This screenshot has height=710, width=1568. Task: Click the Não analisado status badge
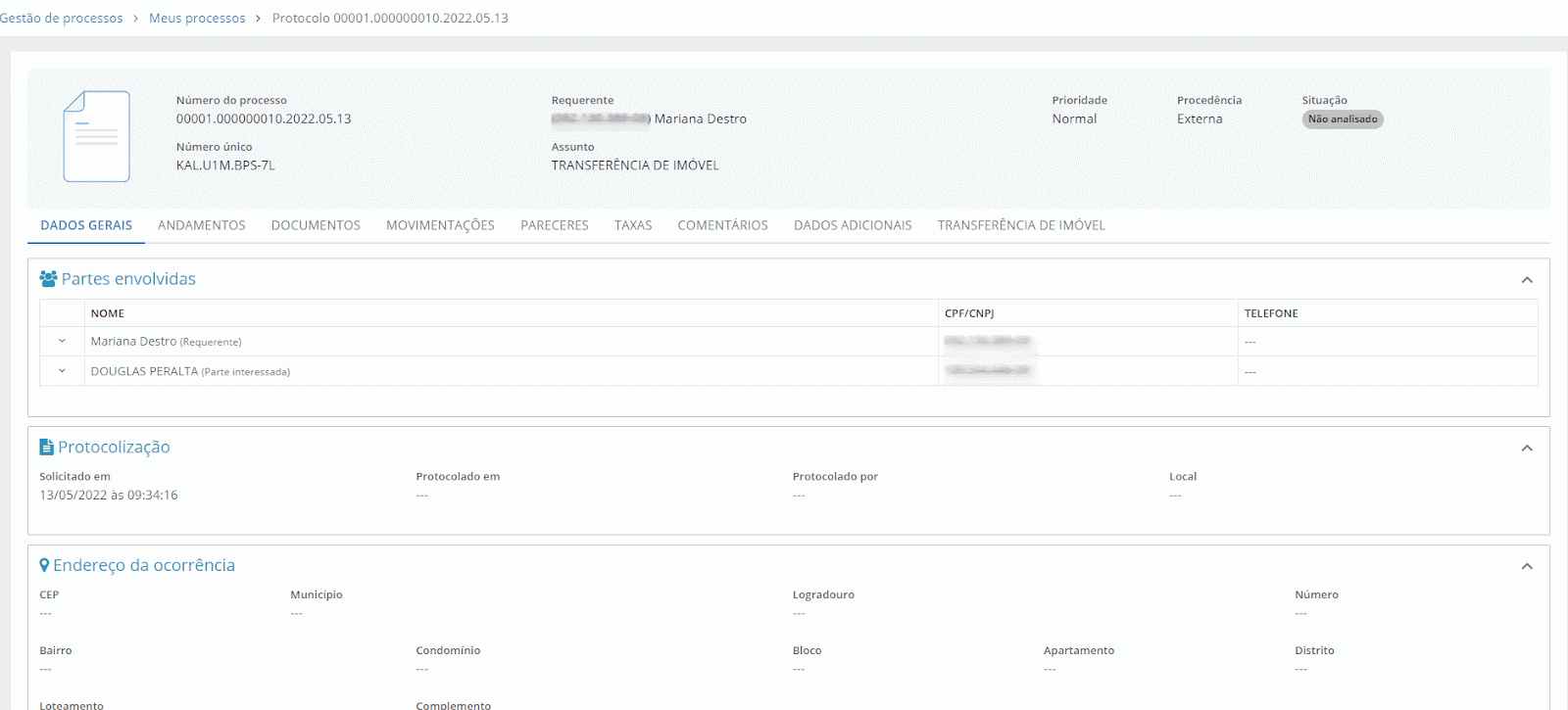[x=1343, y=119]
